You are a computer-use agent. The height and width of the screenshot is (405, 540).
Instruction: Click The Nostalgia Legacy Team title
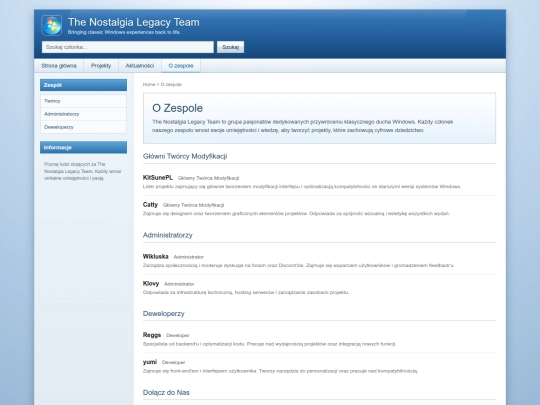point(134,22)
